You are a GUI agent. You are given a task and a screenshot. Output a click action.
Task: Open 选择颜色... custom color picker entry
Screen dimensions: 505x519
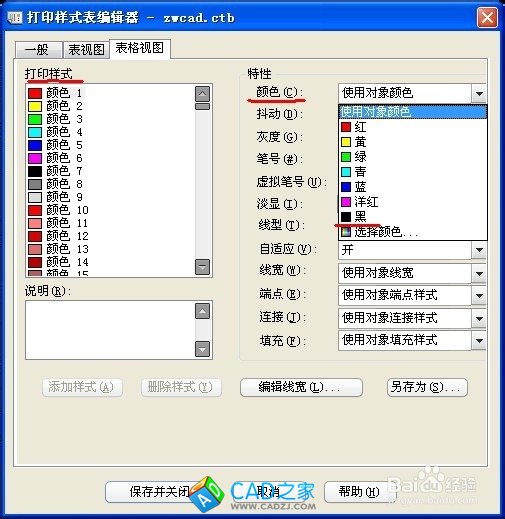coord(413,232)
